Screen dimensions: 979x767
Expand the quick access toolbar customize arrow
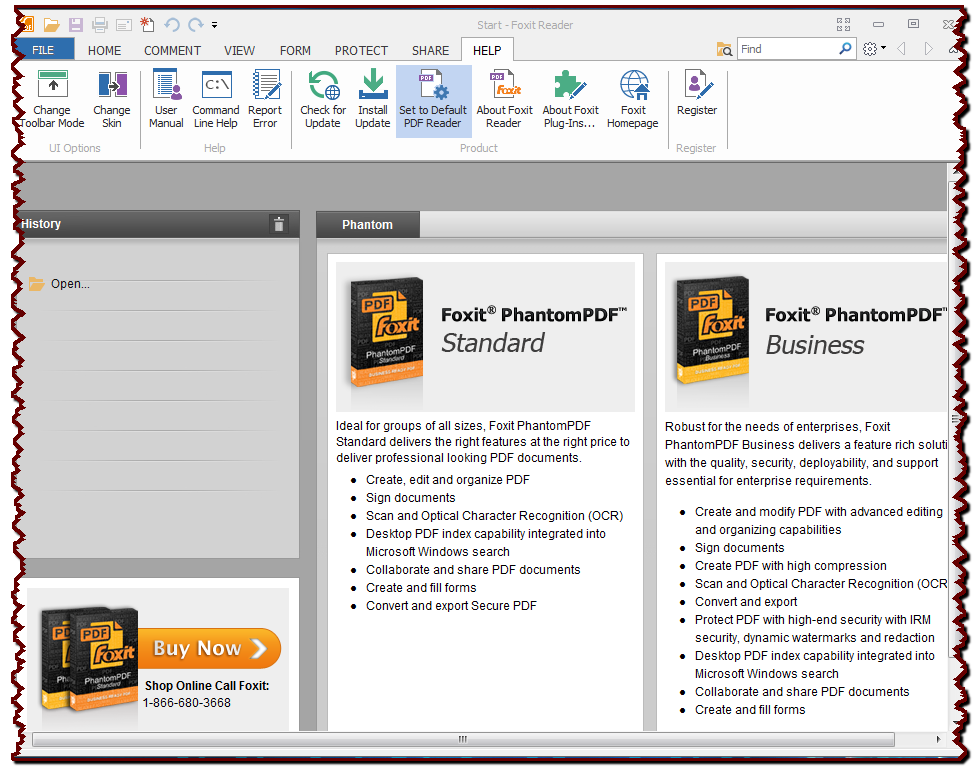click(x=214, y=25)
